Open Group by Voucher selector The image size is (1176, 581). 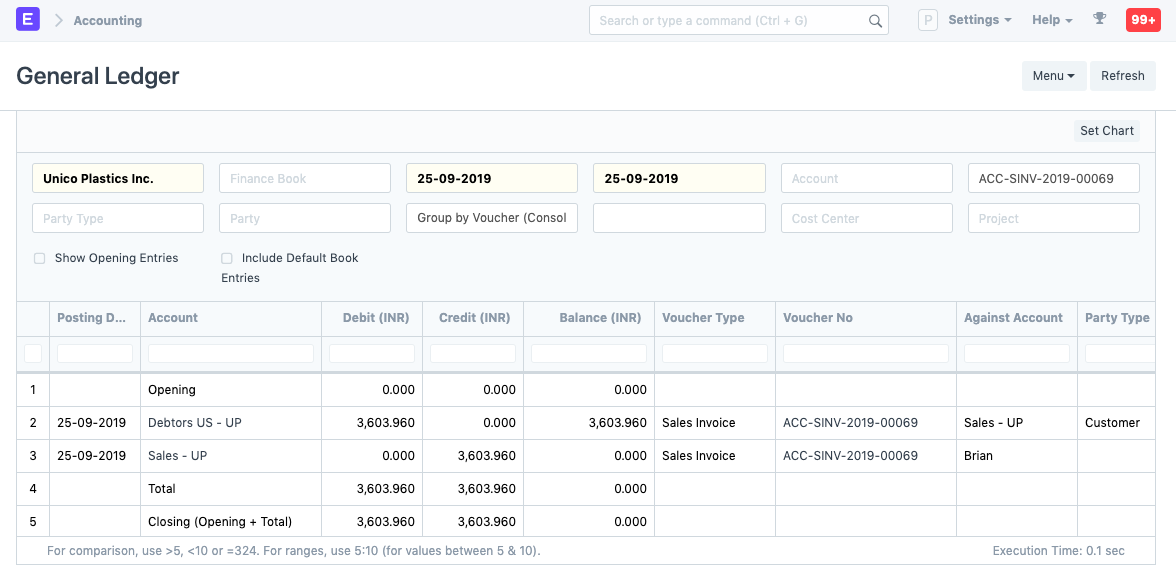[x=491, y=218]
